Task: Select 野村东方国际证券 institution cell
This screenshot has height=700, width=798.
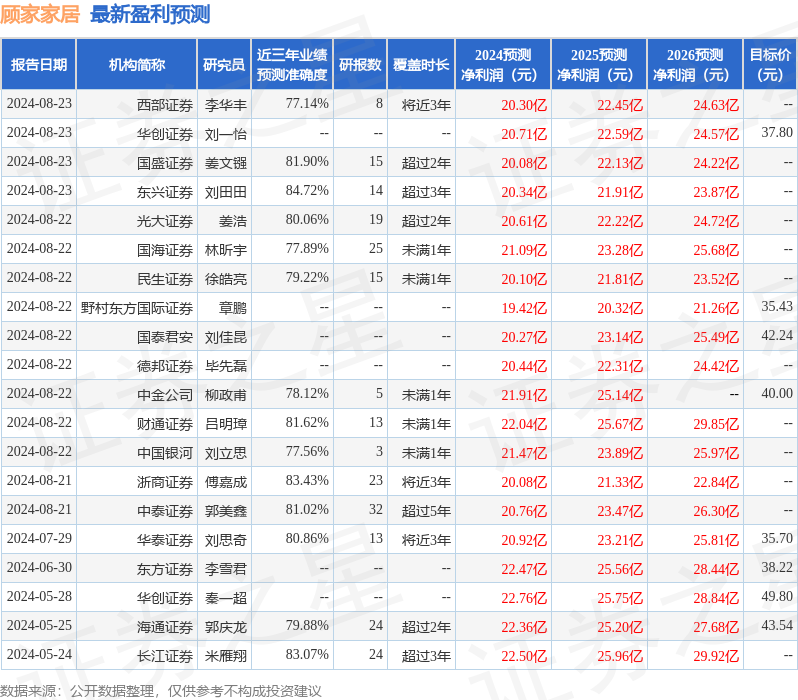Action: pos(137,308)
